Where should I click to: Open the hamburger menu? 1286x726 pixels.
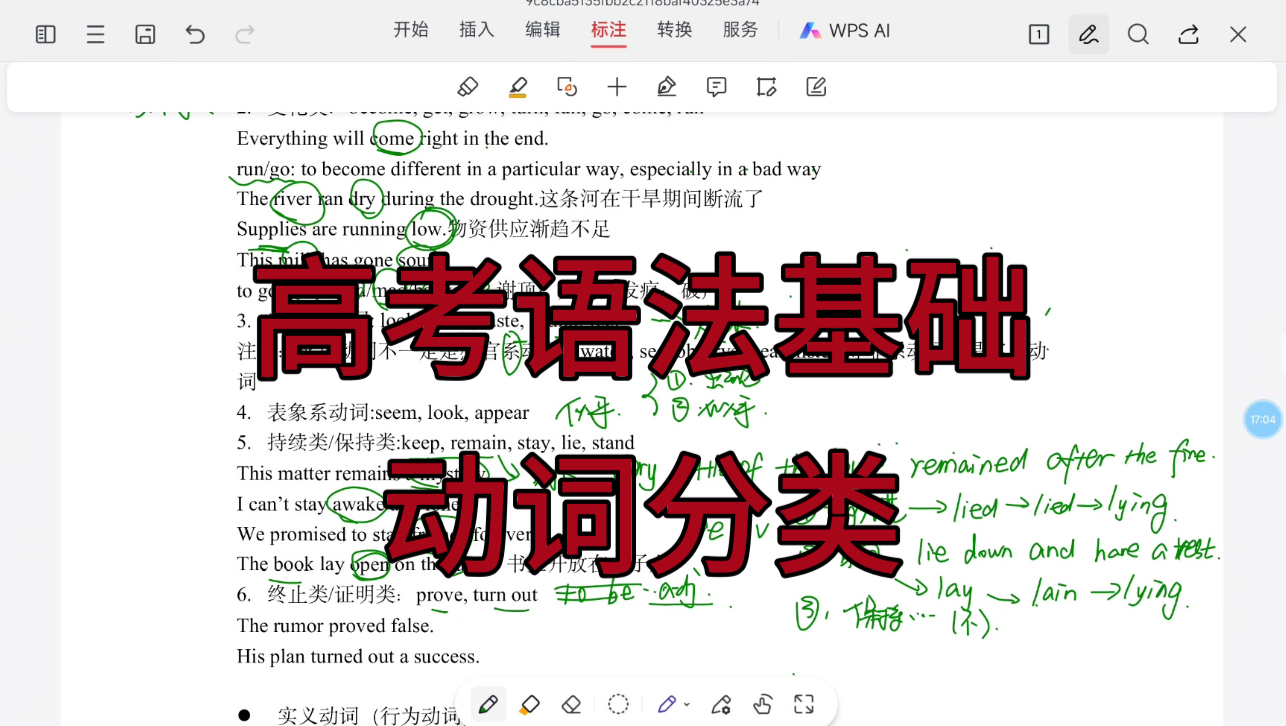95,33
